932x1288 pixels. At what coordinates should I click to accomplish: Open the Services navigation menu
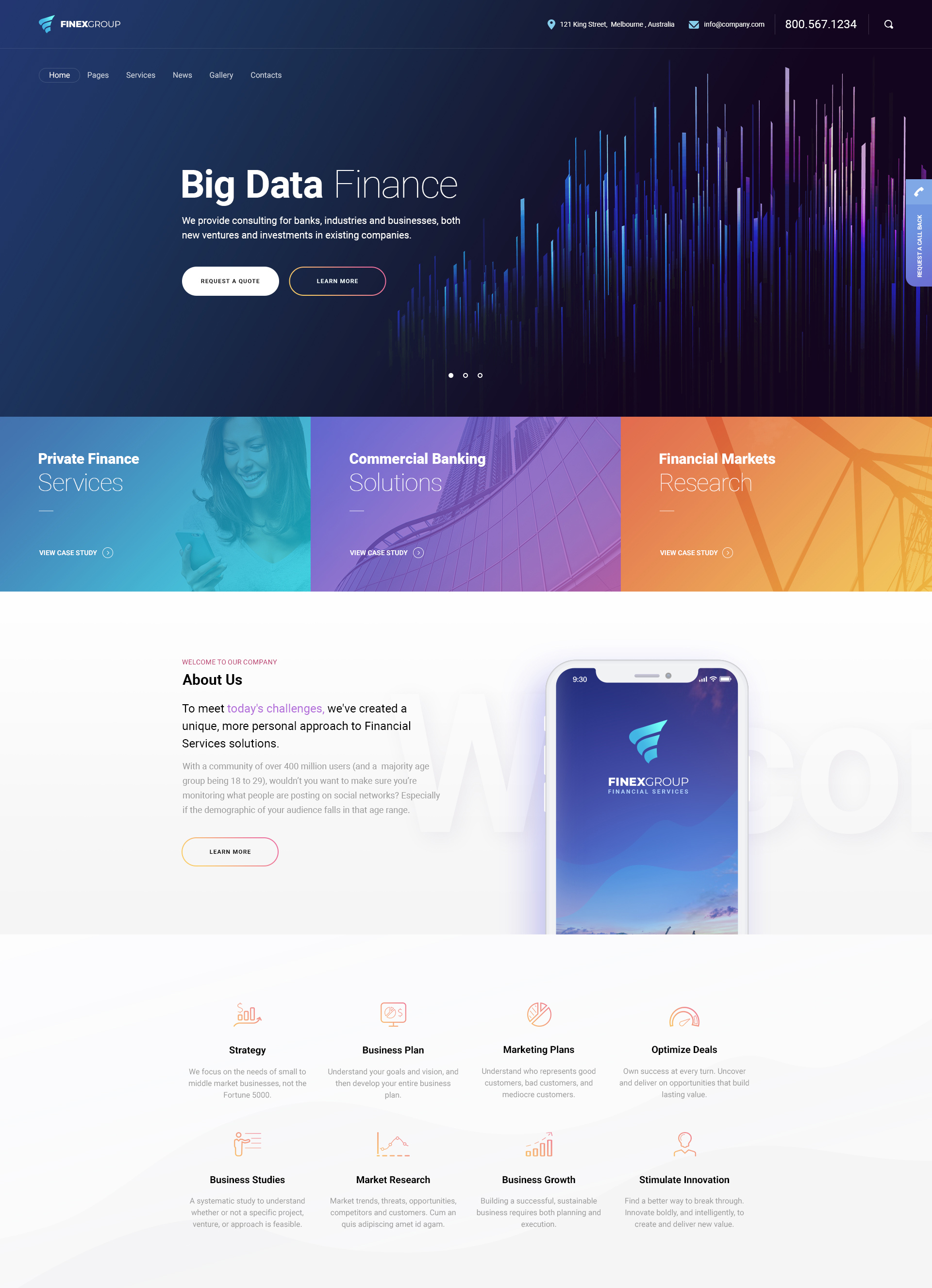(x=140, y=75)
